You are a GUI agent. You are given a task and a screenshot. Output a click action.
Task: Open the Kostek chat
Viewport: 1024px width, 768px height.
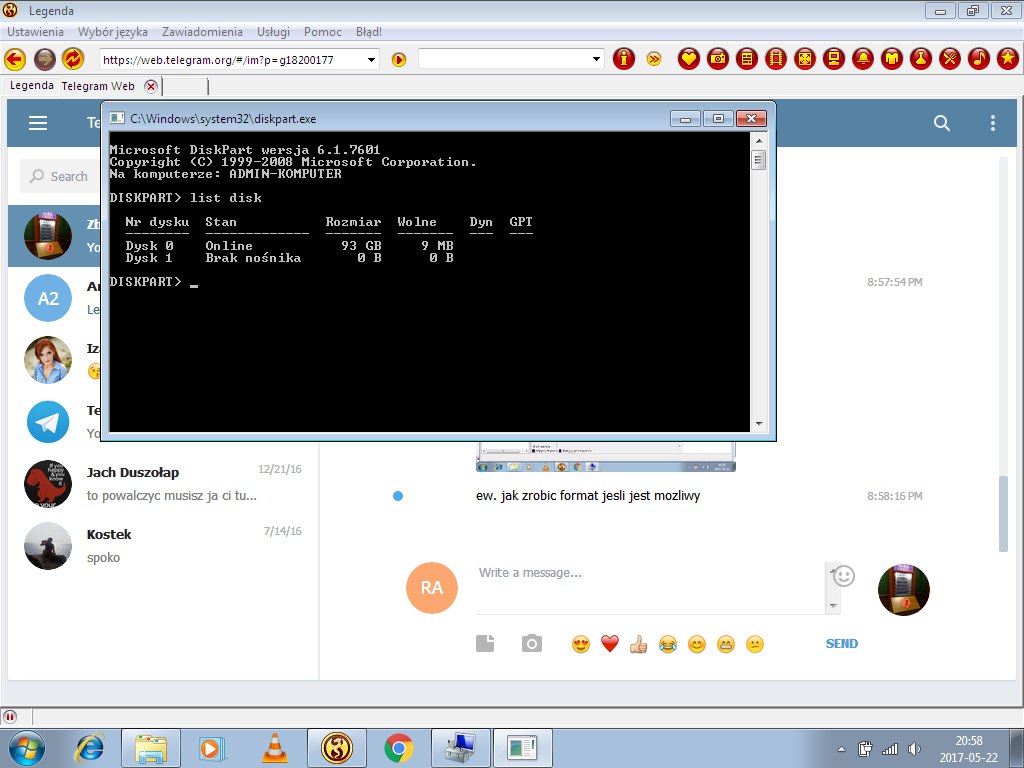pyautogui.click(x=163, y=546)
